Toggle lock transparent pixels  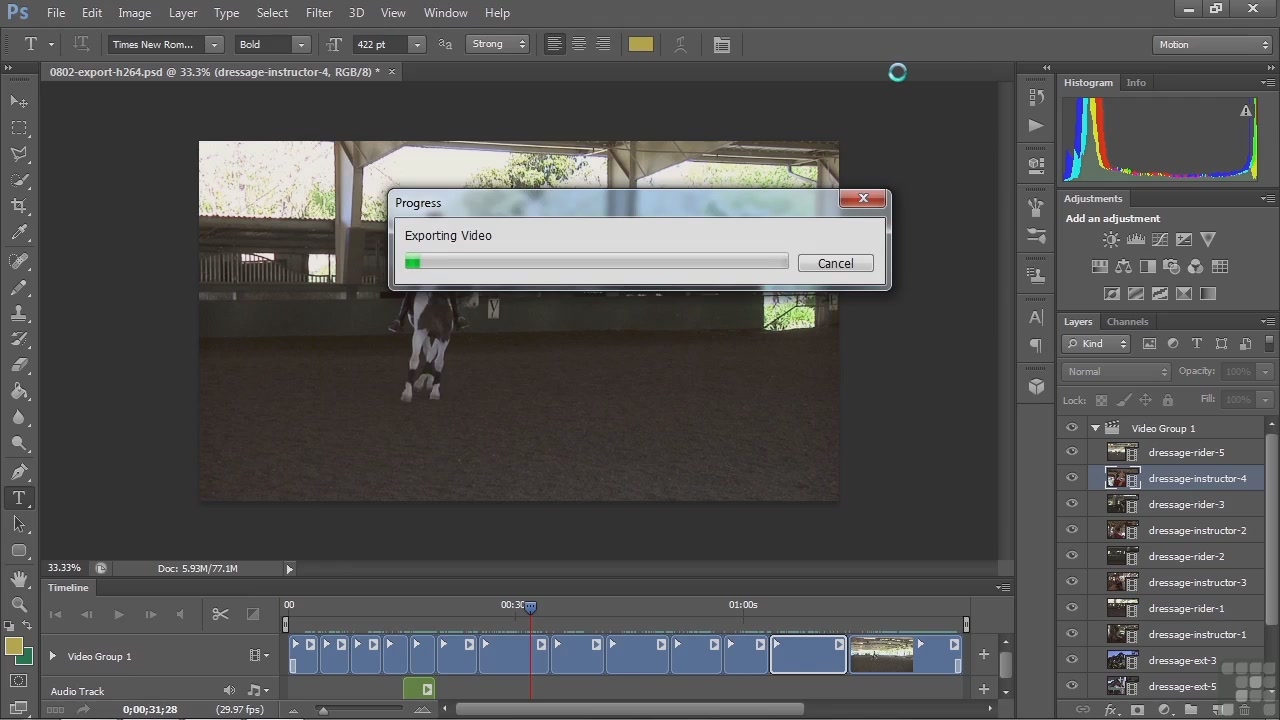1101,400
